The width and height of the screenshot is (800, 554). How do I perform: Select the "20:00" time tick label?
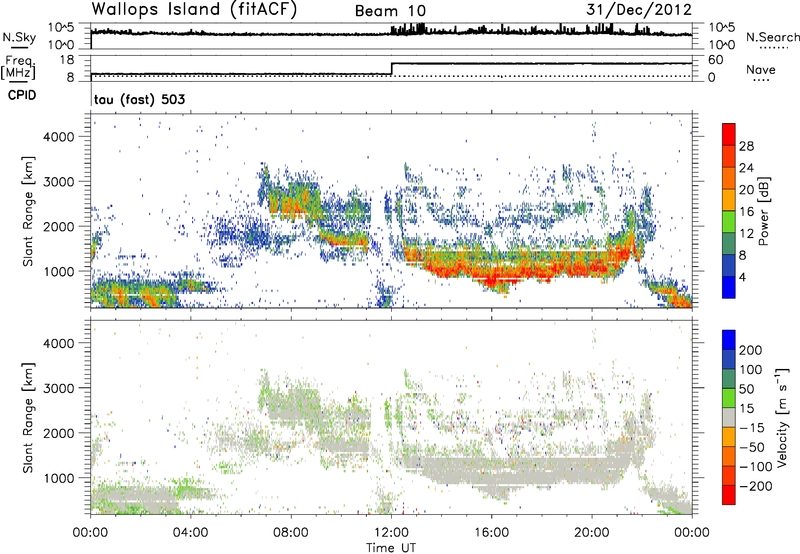(x=592, y=533)
